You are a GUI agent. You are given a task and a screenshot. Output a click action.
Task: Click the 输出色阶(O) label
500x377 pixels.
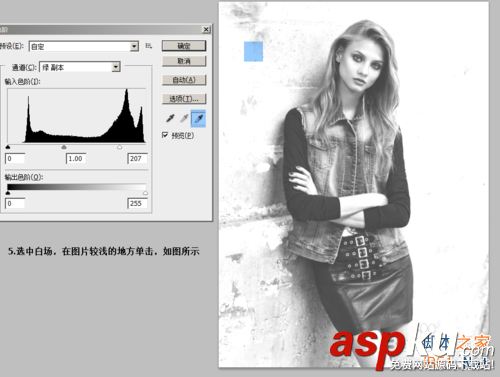pos(24,177)
